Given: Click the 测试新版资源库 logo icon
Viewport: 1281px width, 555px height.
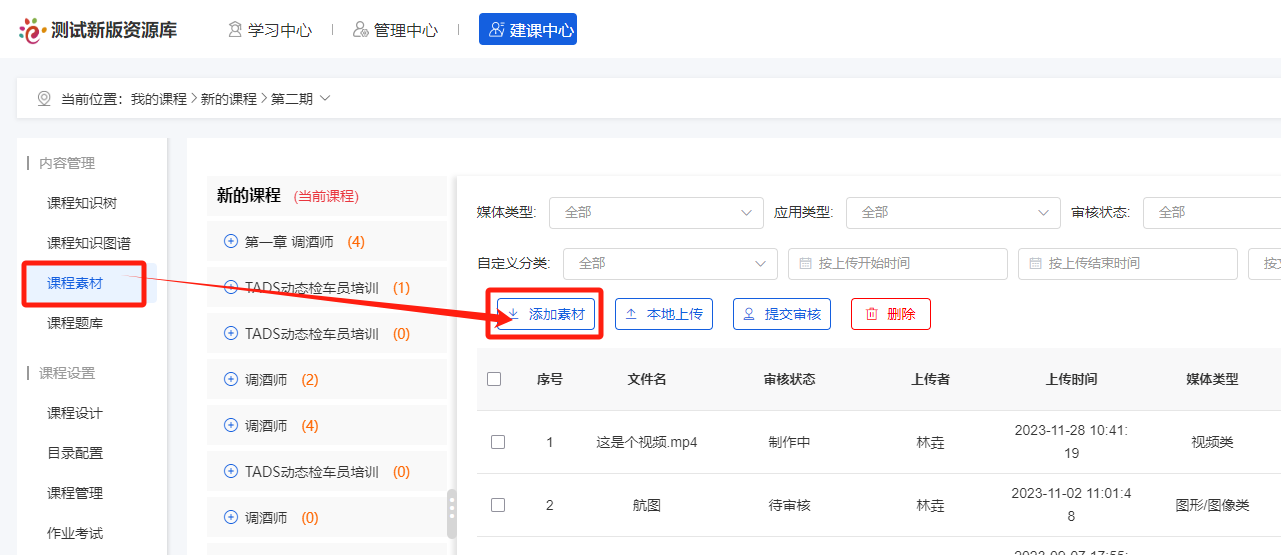Looking at the screenshot, I should point(33,30).
